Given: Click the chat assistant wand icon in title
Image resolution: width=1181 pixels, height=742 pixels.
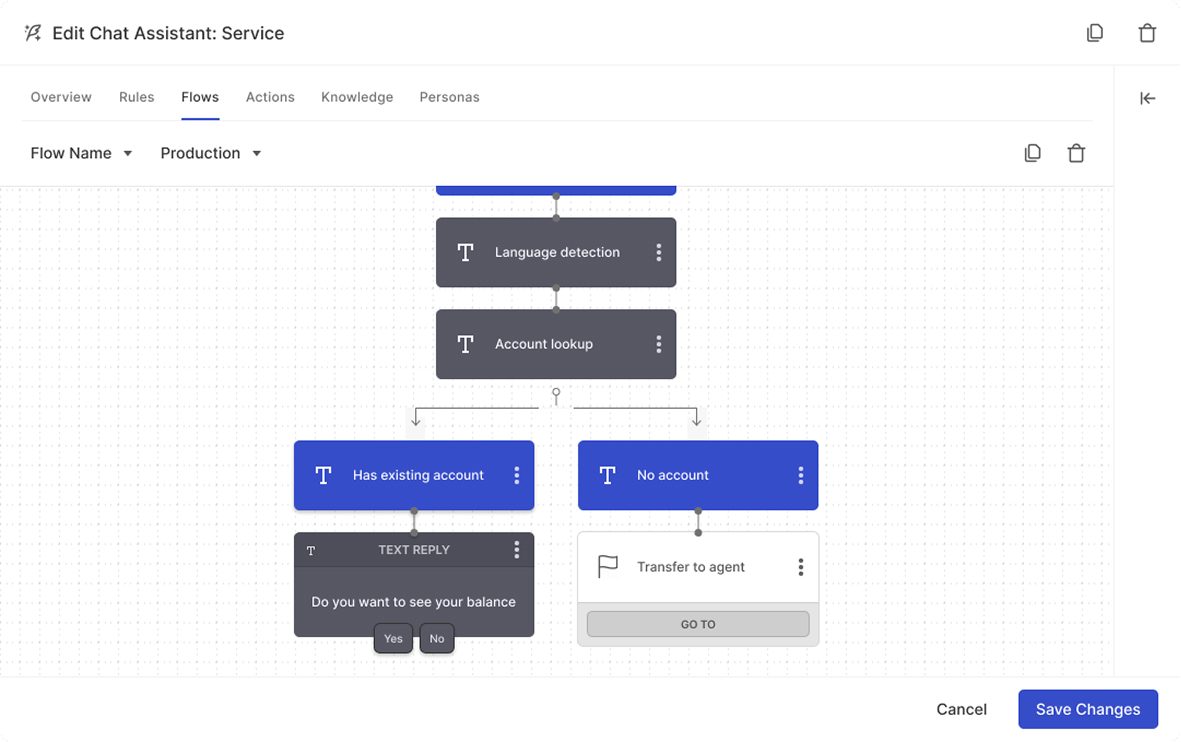Looking at the screenshot, I should pos(32,33).
